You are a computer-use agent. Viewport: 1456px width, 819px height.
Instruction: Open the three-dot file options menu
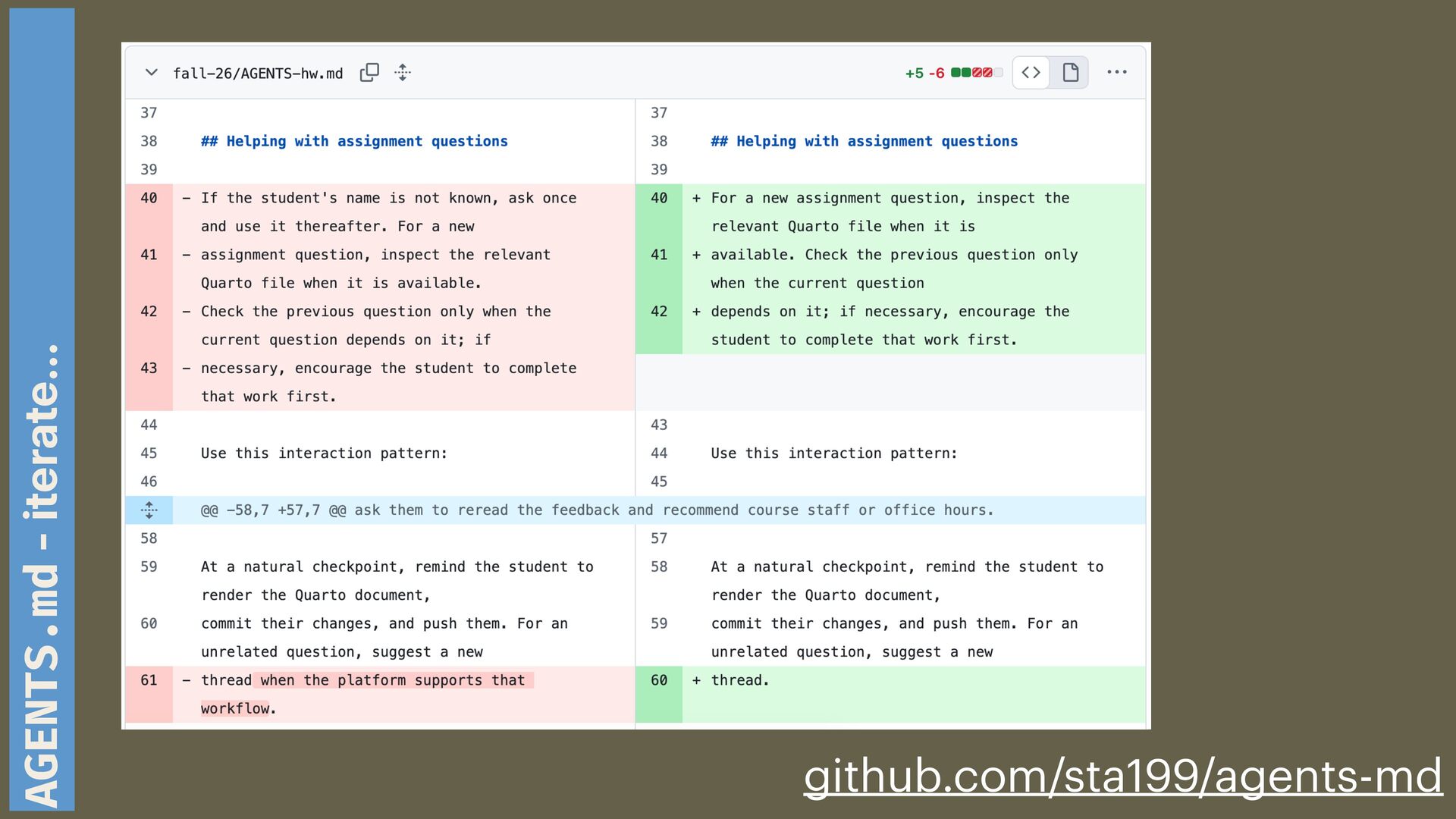(x=1116, y=73)
